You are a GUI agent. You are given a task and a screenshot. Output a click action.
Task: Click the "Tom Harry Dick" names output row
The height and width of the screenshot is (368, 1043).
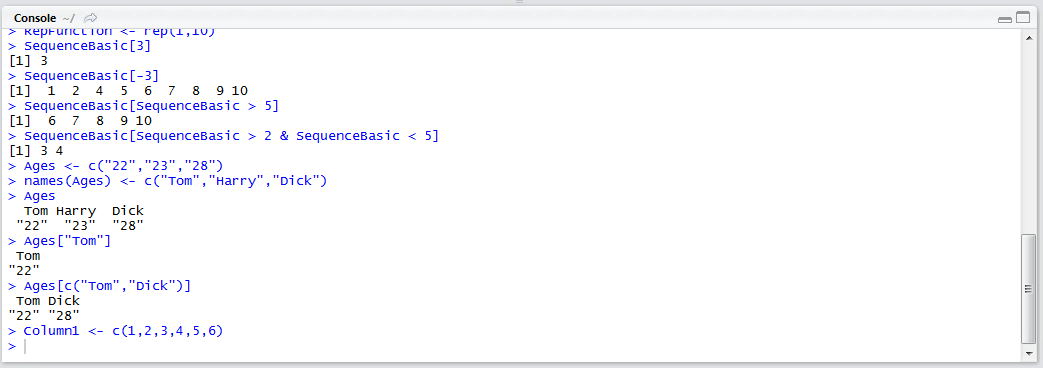[x=83, y=211]
